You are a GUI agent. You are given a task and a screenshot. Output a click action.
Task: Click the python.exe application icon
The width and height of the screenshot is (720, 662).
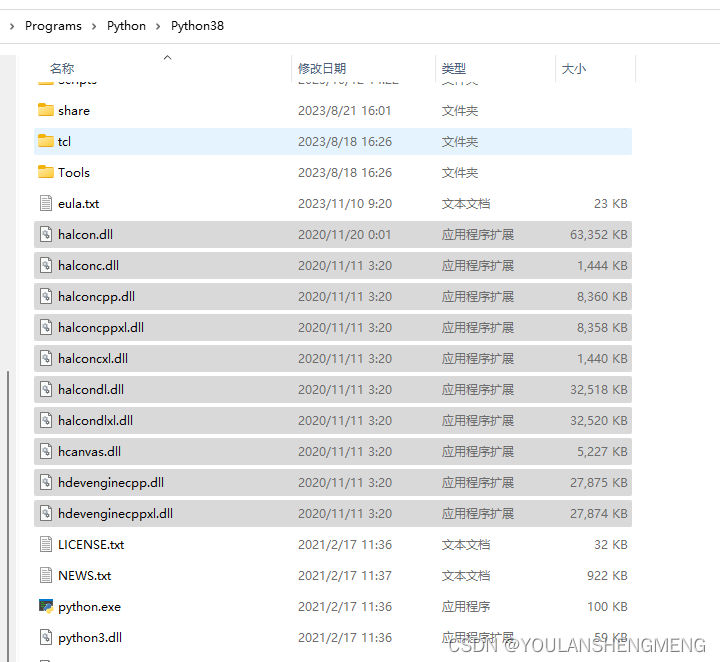(46, 606)
